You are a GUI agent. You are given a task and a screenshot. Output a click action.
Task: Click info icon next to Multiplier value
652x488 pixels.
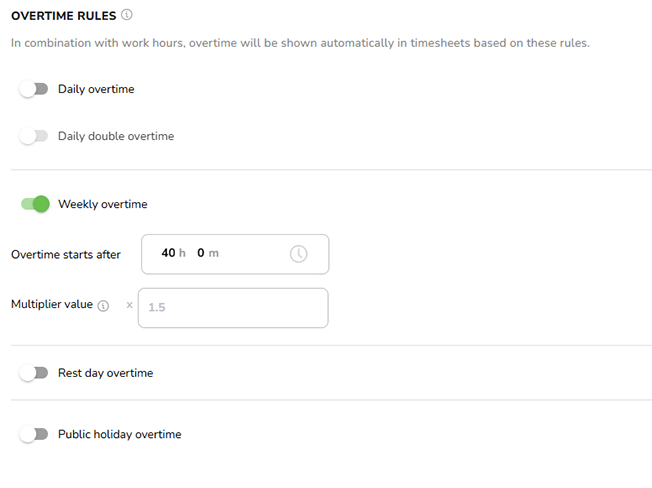[103, 306]
